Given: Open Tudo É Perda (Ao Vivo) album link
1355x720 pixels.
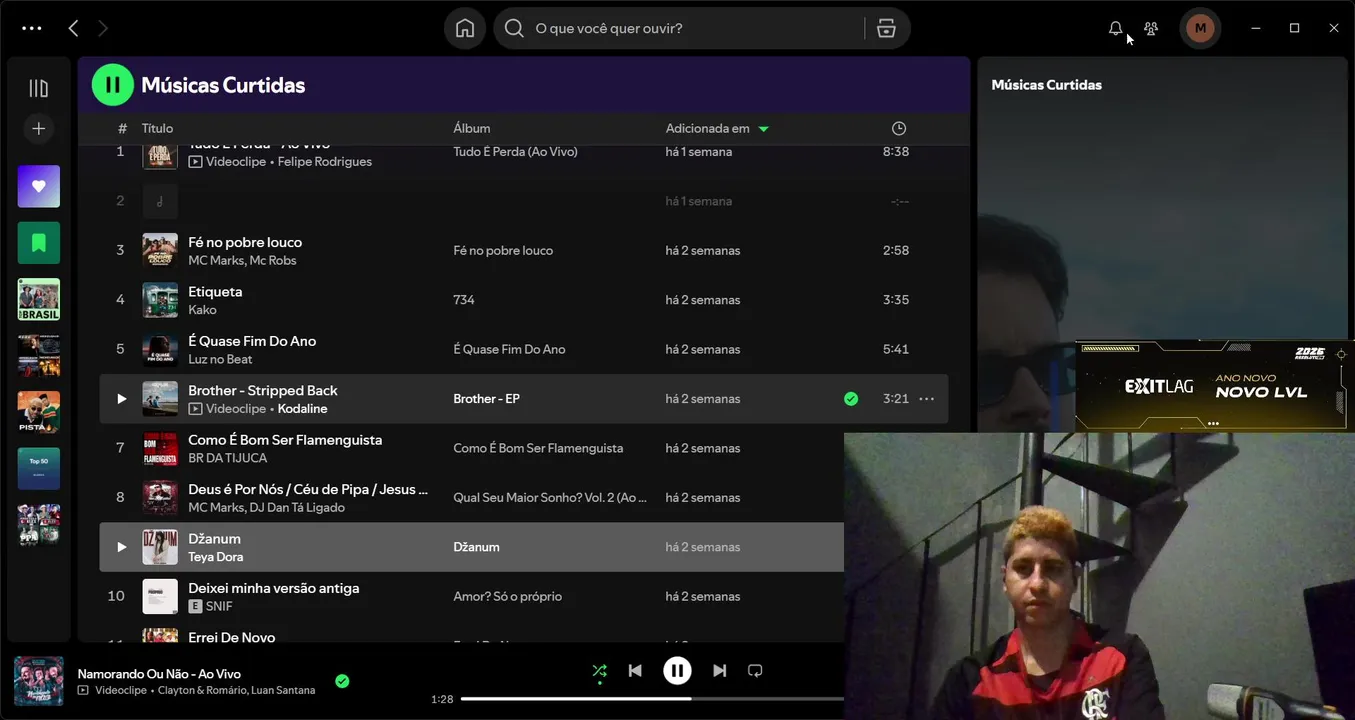Looking at the screenshot, I should (515, 151).
